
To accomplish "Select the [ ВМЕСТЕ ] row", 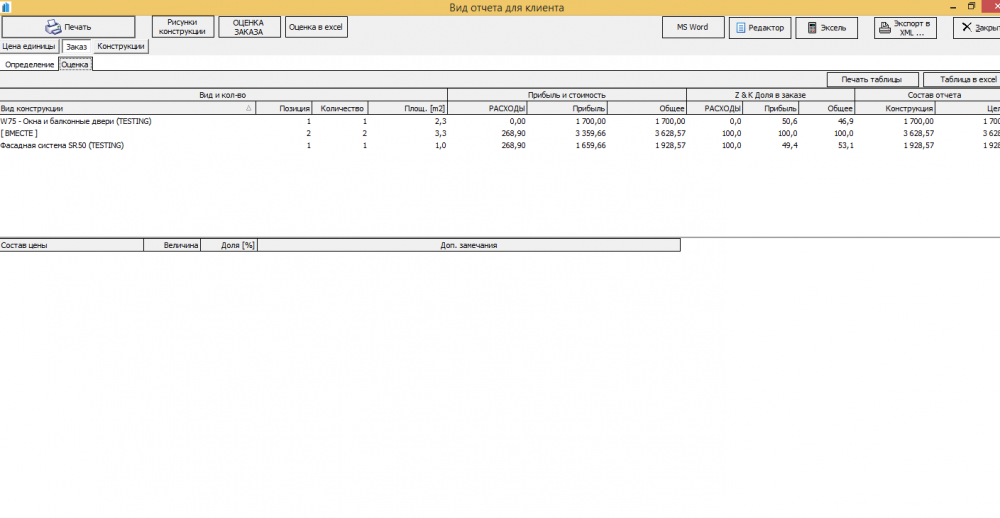I will [x=500, y=133].
